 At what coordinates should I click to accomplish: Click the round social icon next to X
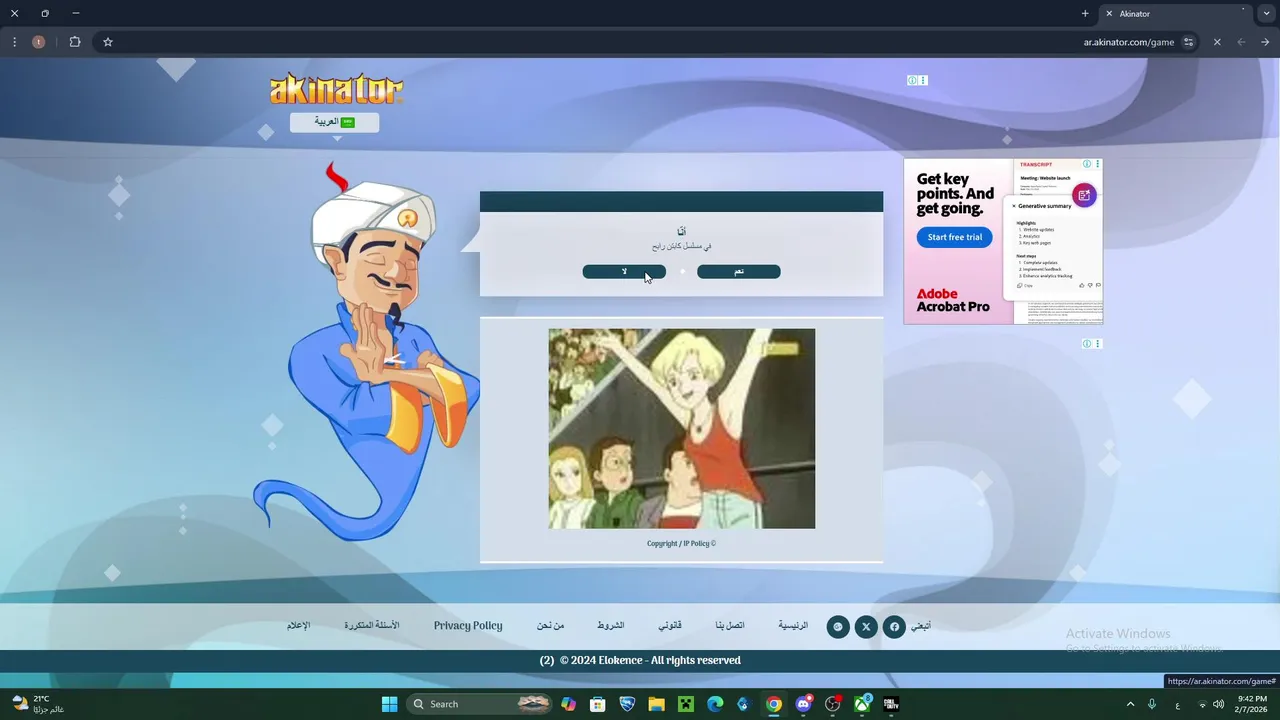click(x=838, y=627)
